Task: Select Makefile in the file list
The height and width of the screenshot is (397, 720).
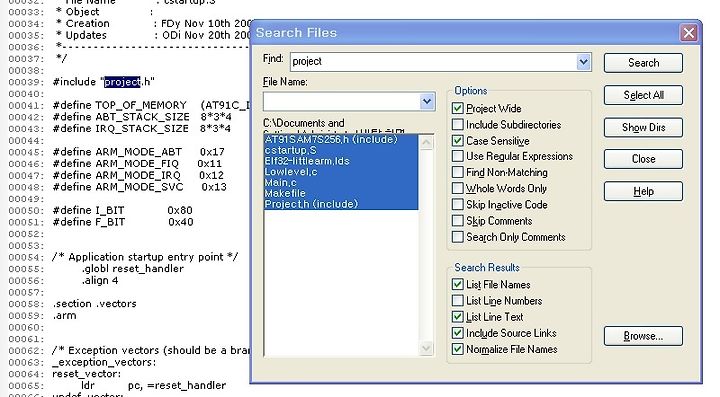Action: click(341, 193)
